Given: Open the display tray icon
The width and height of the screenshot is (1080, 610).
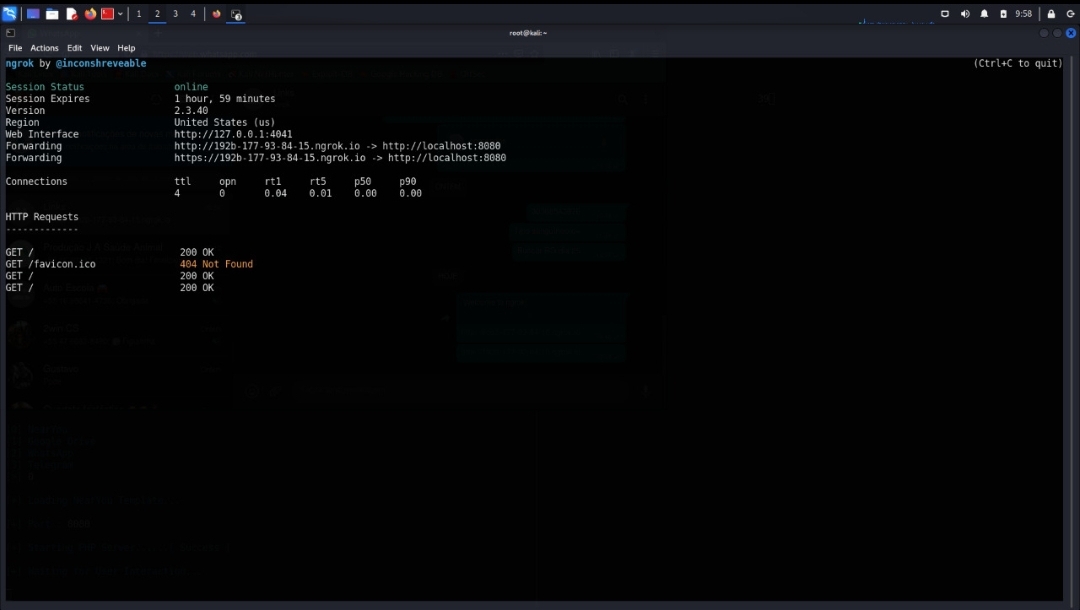Looking at the screenshot, I should pos(945,14).
